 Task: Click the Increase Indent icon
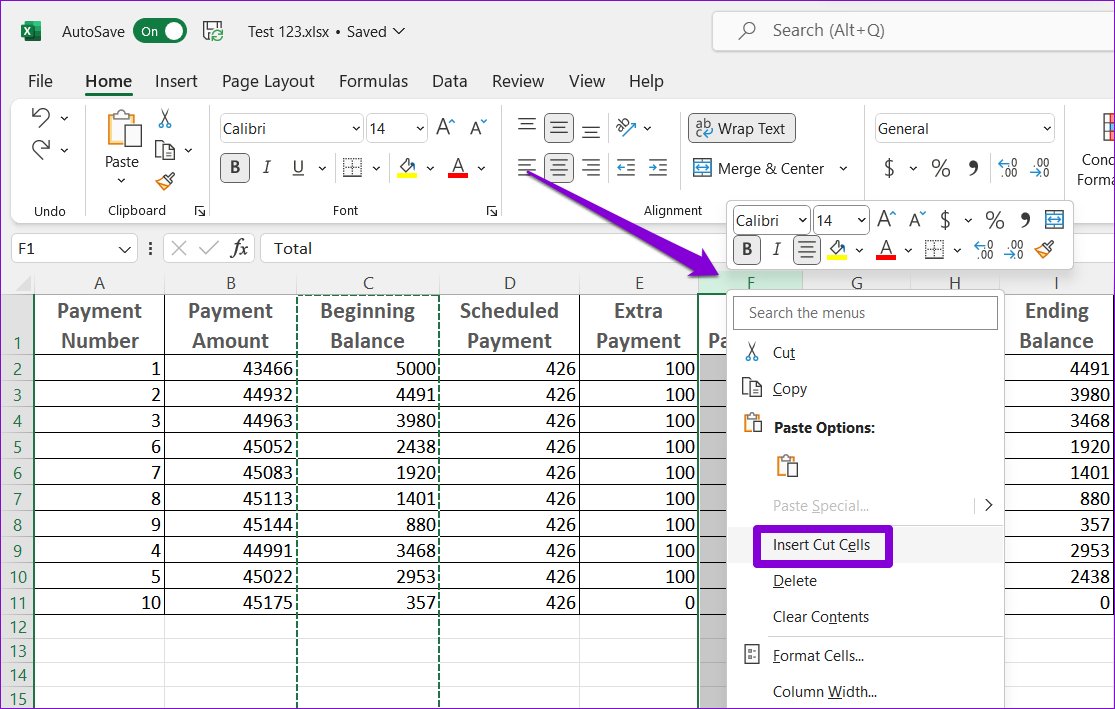point(657,168)
